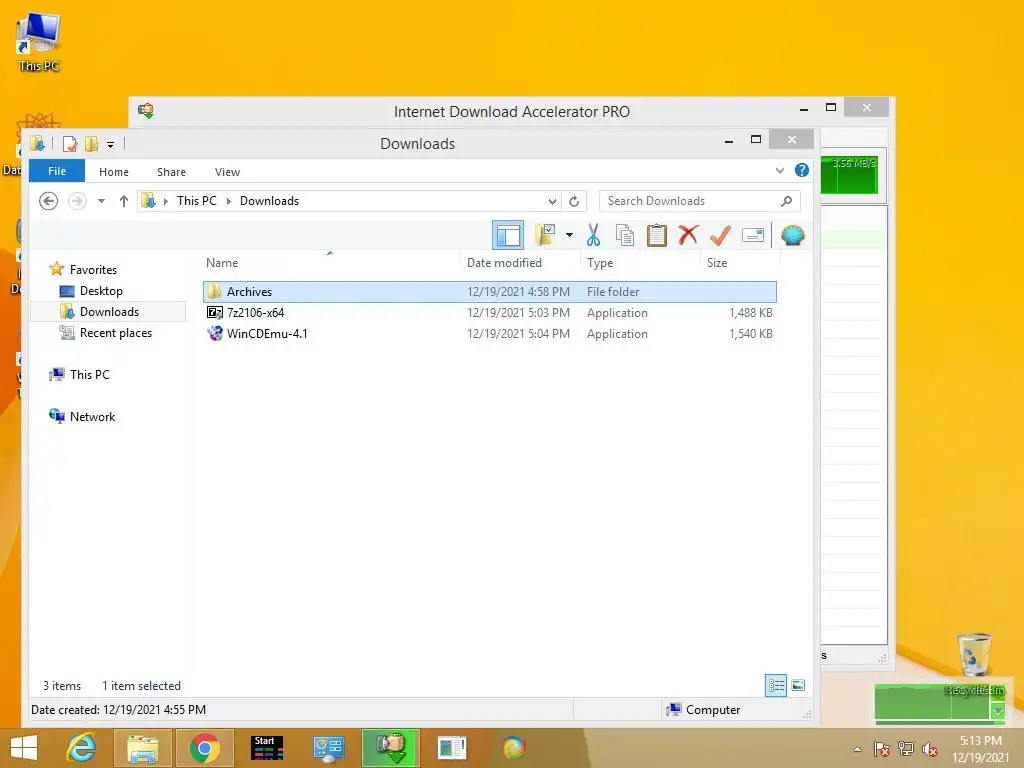The height and width of the screenshot is (768, 1024).
Task: Sort by Date modified column header
Action: click(504, 263)
